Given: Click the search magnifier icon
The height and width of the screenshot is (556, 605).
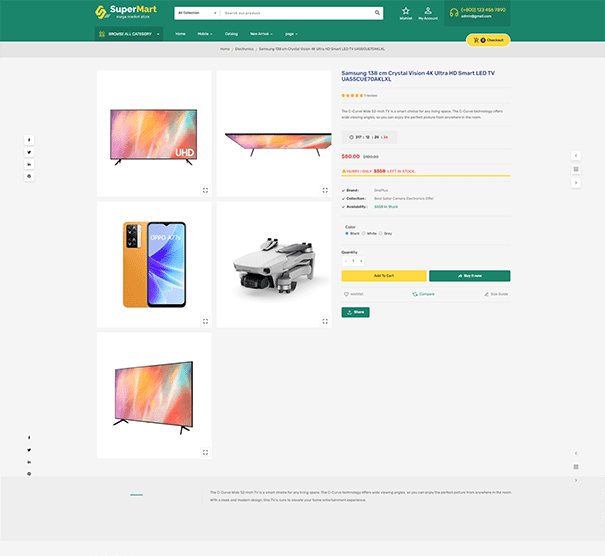Looking at the screenshot, I should coord(377,13).
